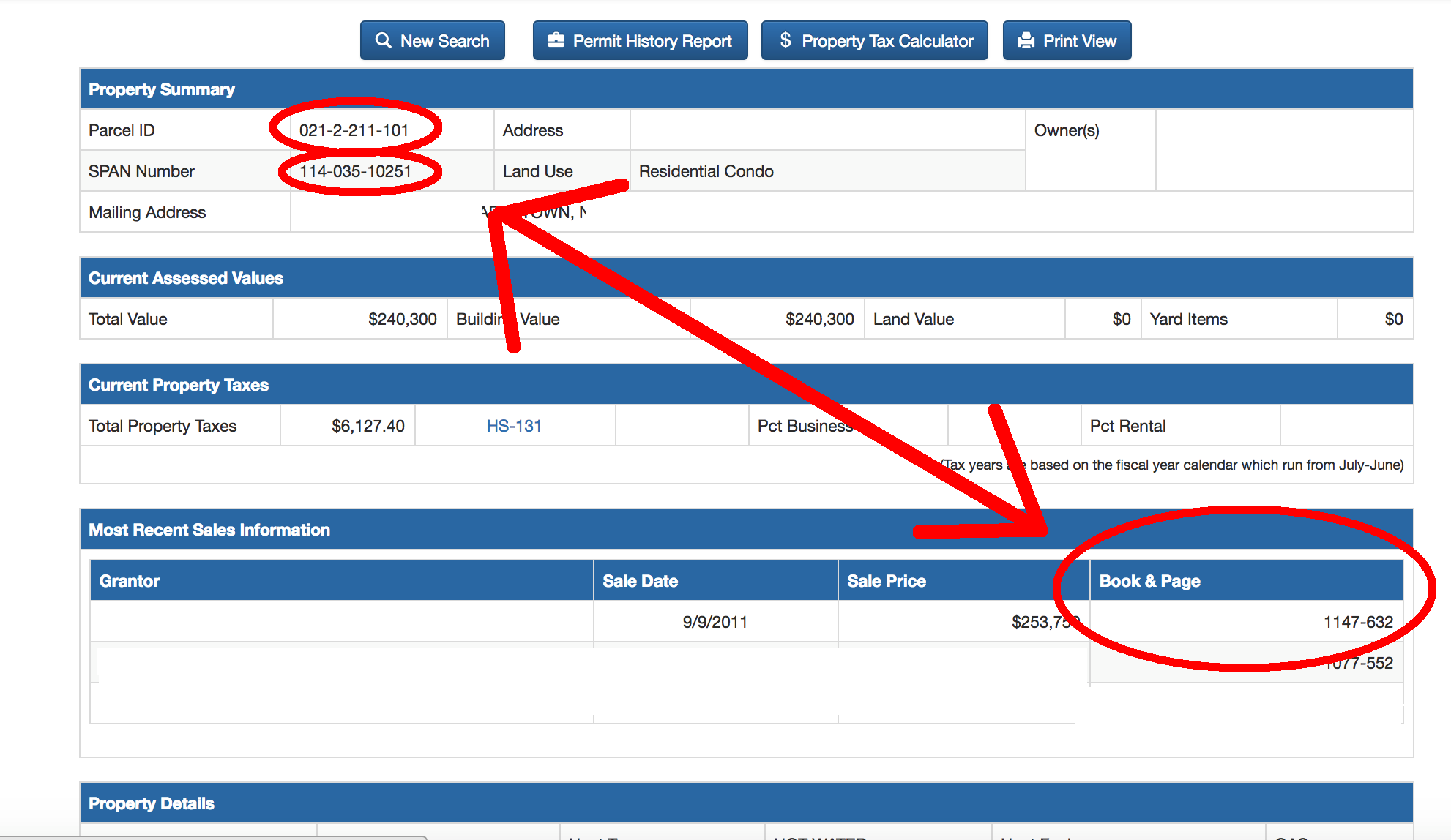Run the Permit History Report
Viewport: 1451px width, 840px height.
click(639, 40)
